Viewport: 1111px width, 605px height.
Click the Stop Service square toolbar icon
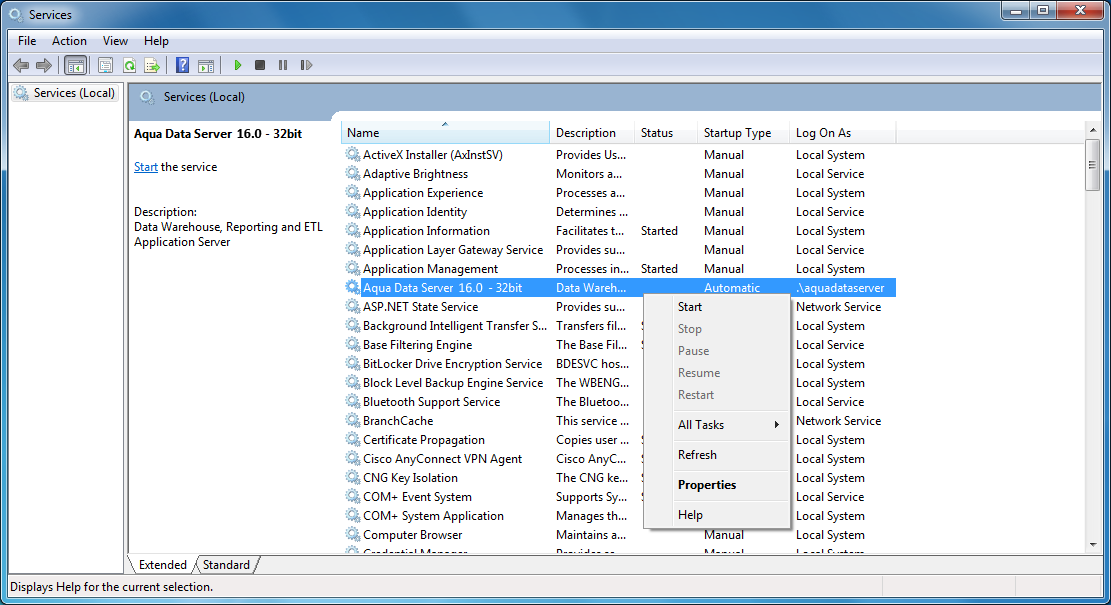(x=260, y=65)
